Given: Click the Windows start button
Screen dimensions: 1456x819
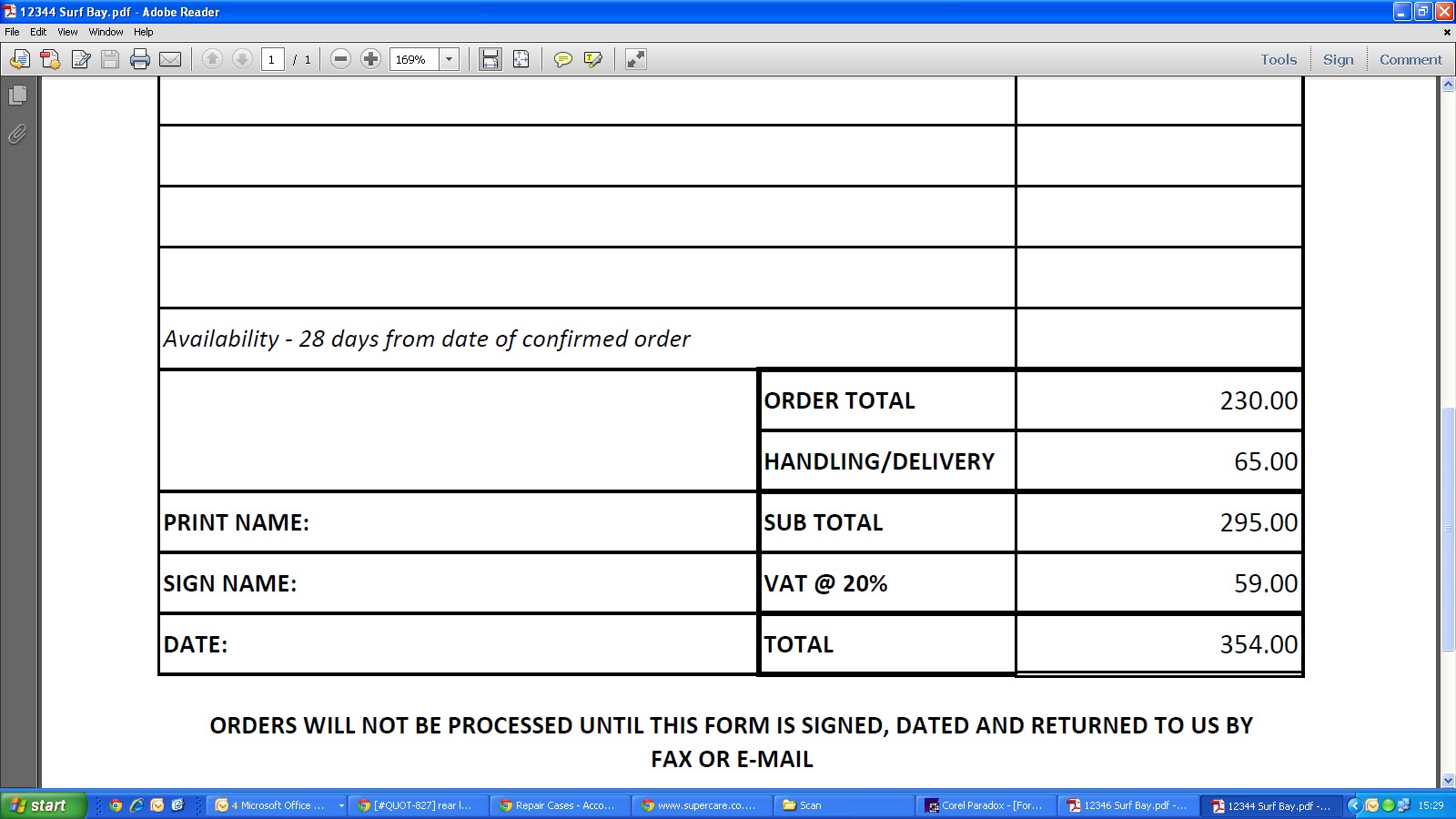Looking at the screenshot, I should (44, 805).
